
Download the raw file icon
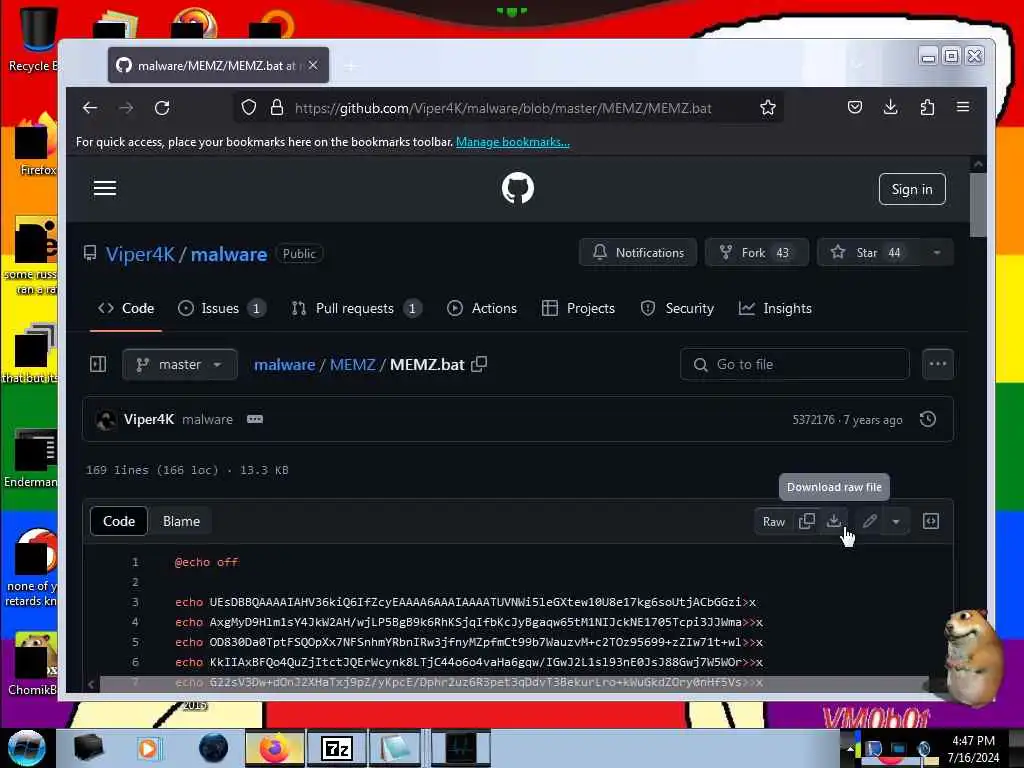[x=834, y=521]
